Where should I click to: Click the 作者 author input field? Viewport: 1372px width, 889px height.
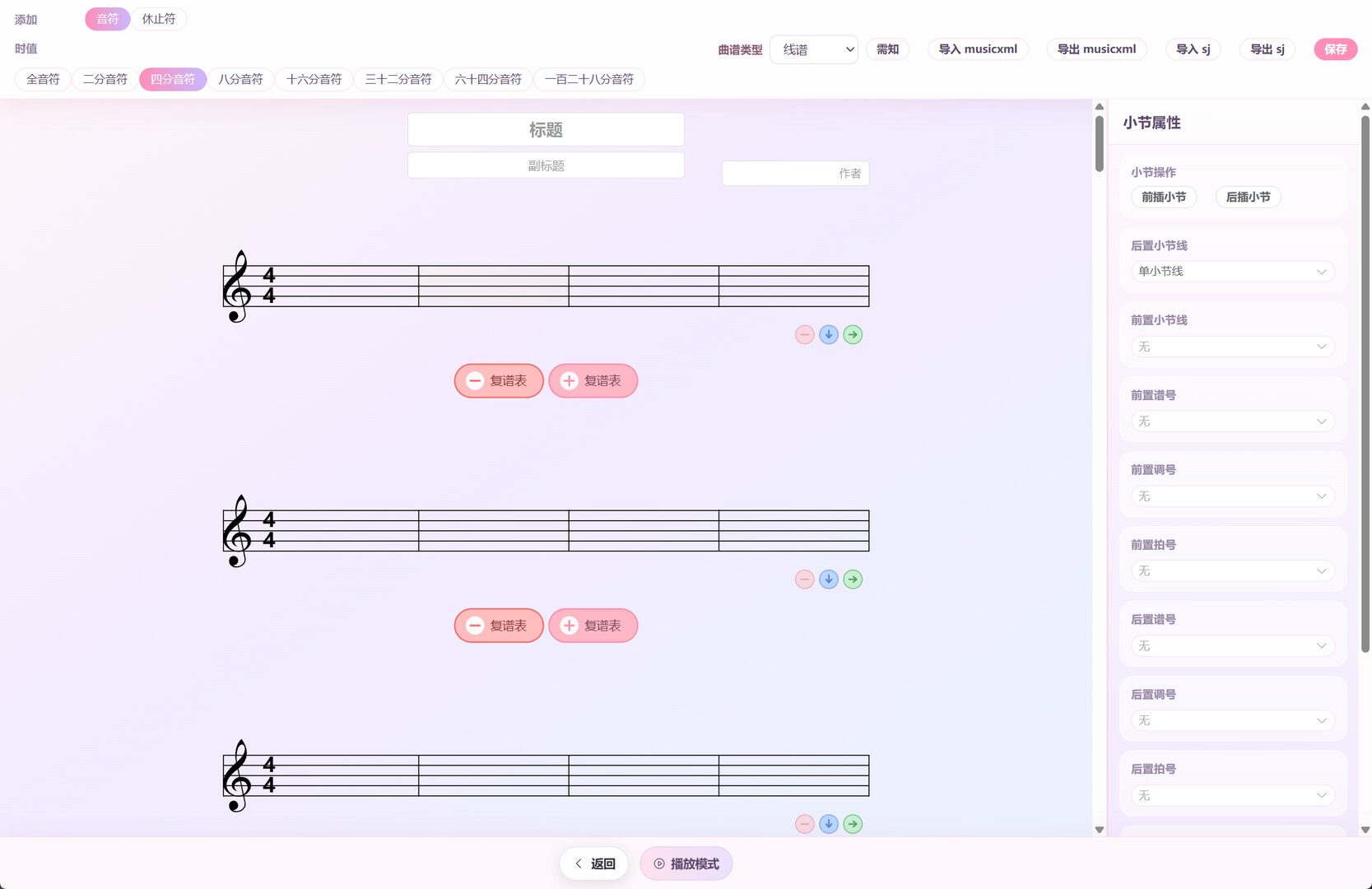[795, 173]
